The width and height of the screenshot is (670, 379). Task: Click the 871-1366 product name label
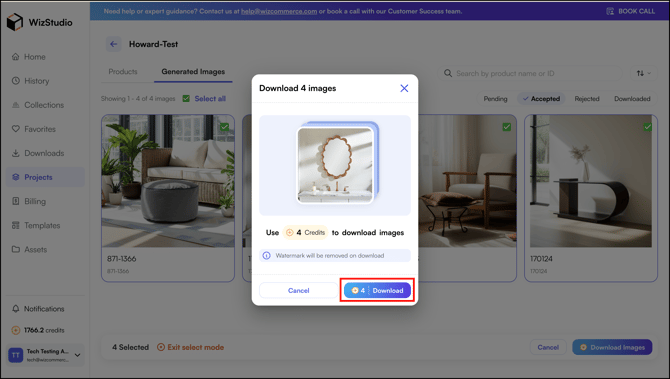pos(122,259)
